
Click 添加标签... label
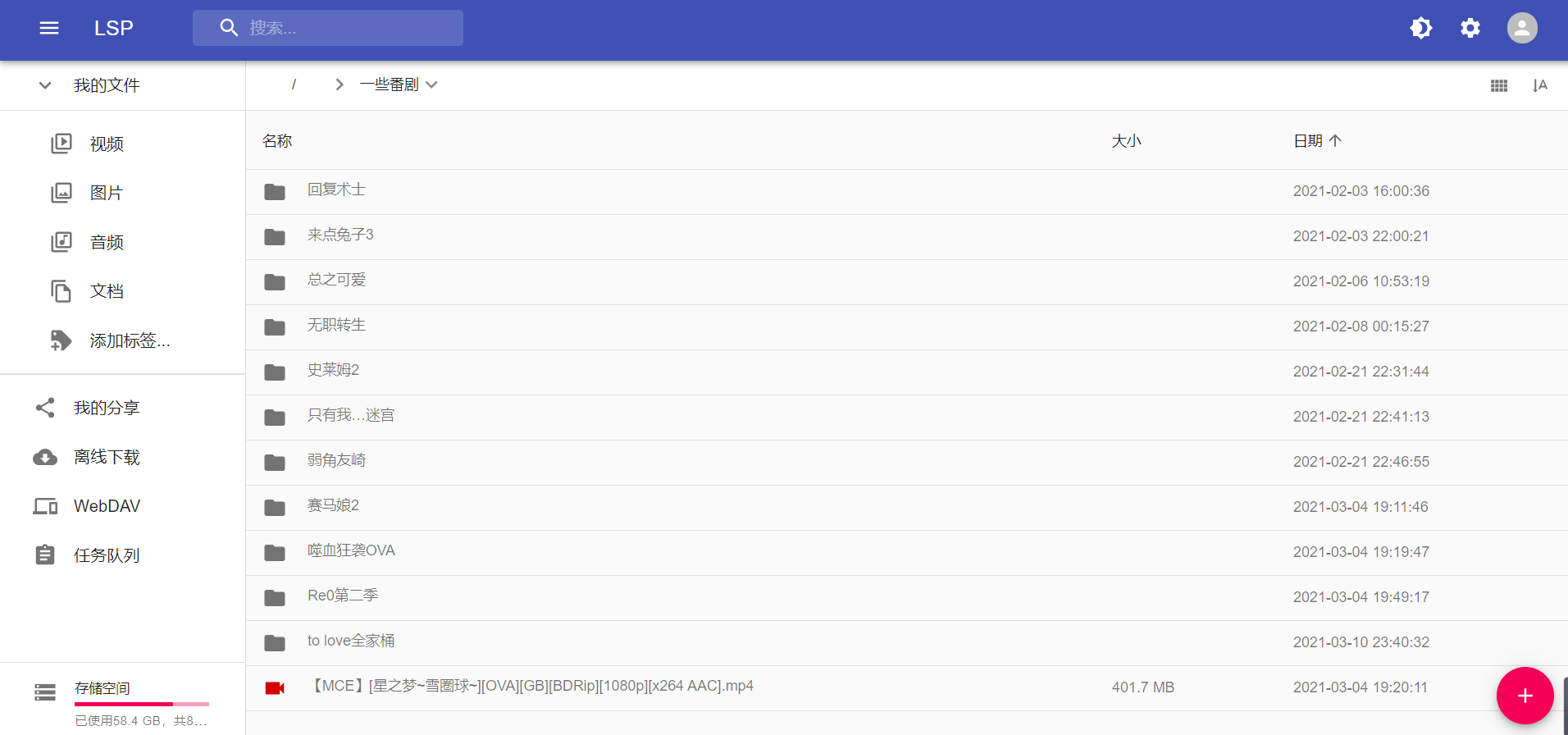pyautogui.click(x=130, y=340)
